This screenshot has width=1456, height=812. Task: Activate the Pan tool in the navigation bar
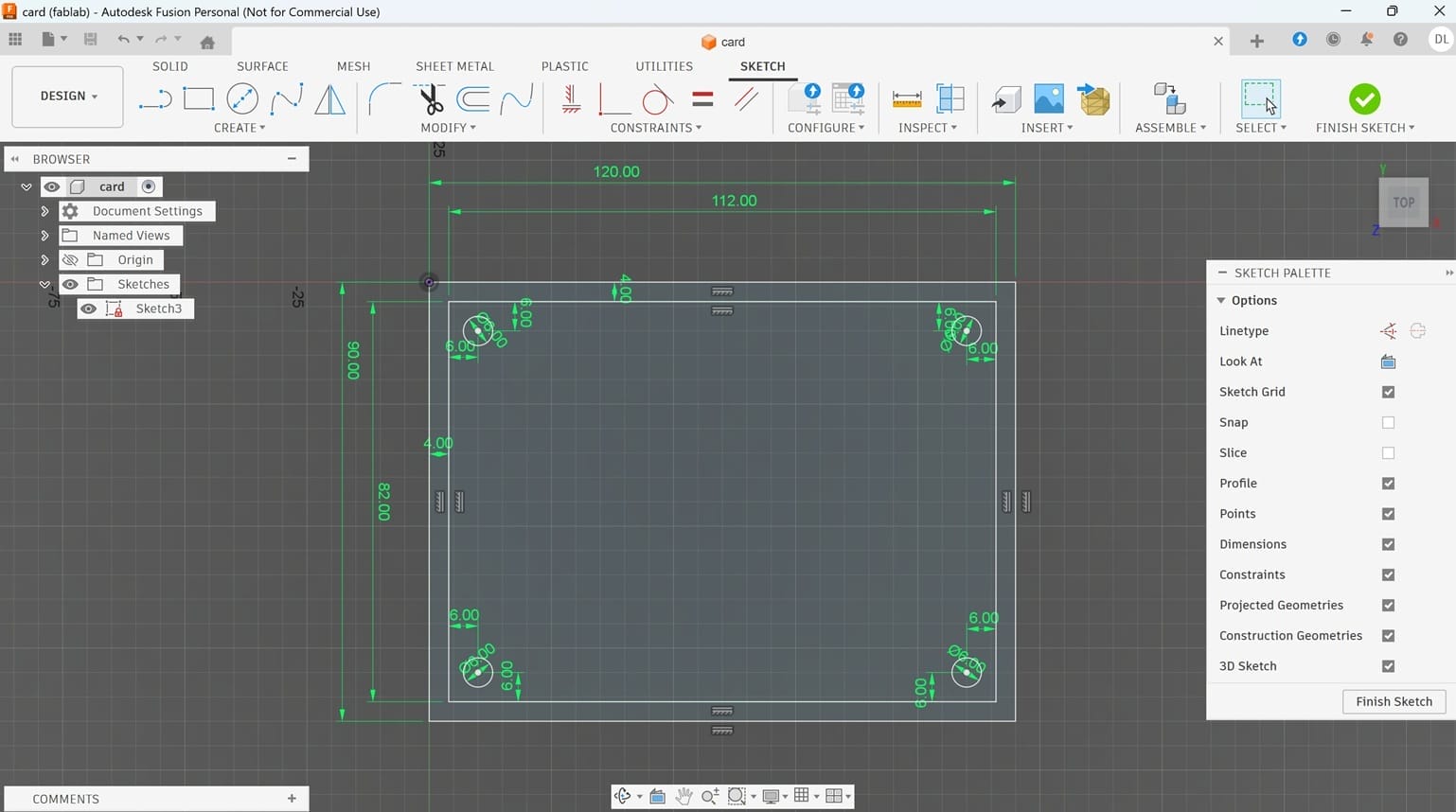coord(684,796)
